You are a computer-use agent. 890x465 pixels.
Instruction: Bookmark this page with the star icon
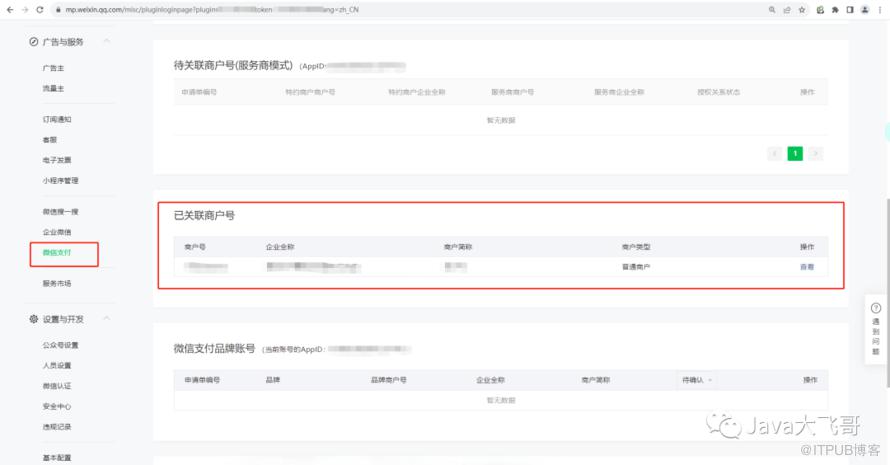[x=801, y=10]
